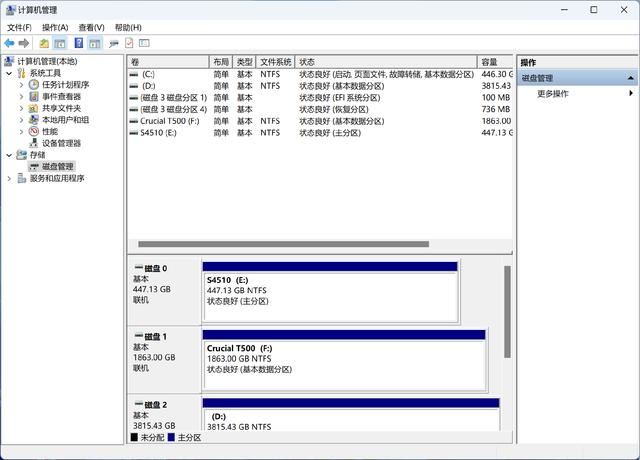Select 设备管理器 in the sidebar
This screenshot has height=460, width=640.
61,143
